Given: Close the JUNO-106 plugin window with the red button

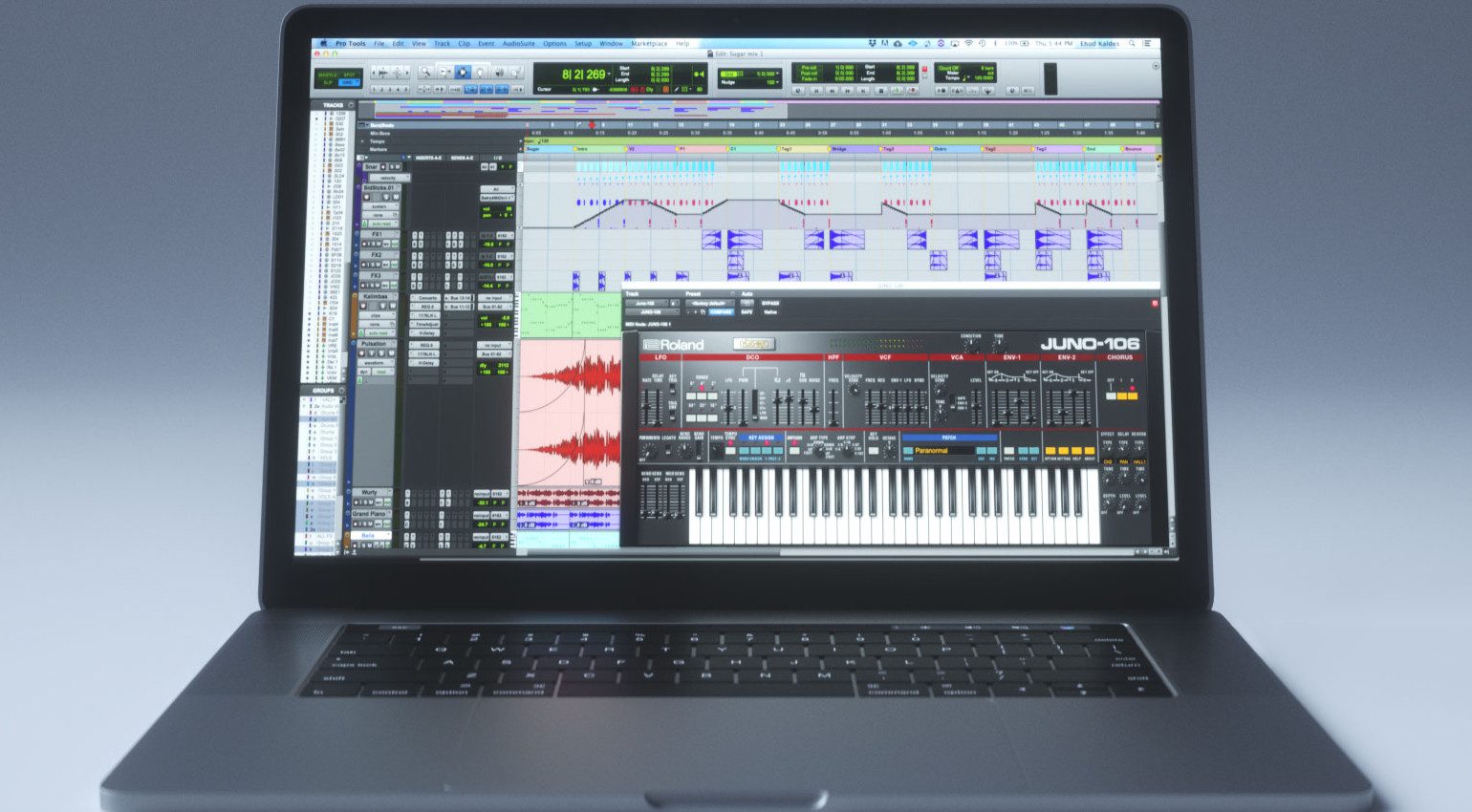Looking at the screenshot, I should pos(1155,303).
